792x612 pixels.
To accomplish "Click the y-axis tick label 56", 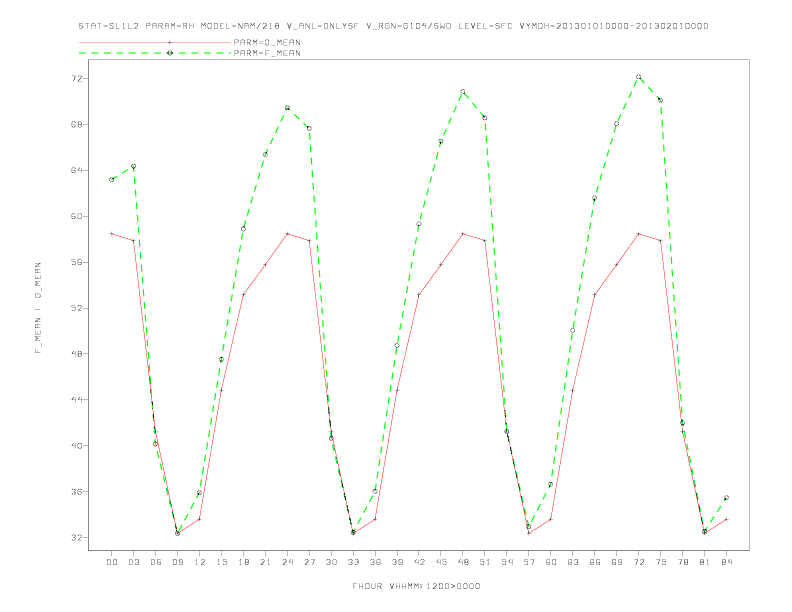I will click(76, 262).
